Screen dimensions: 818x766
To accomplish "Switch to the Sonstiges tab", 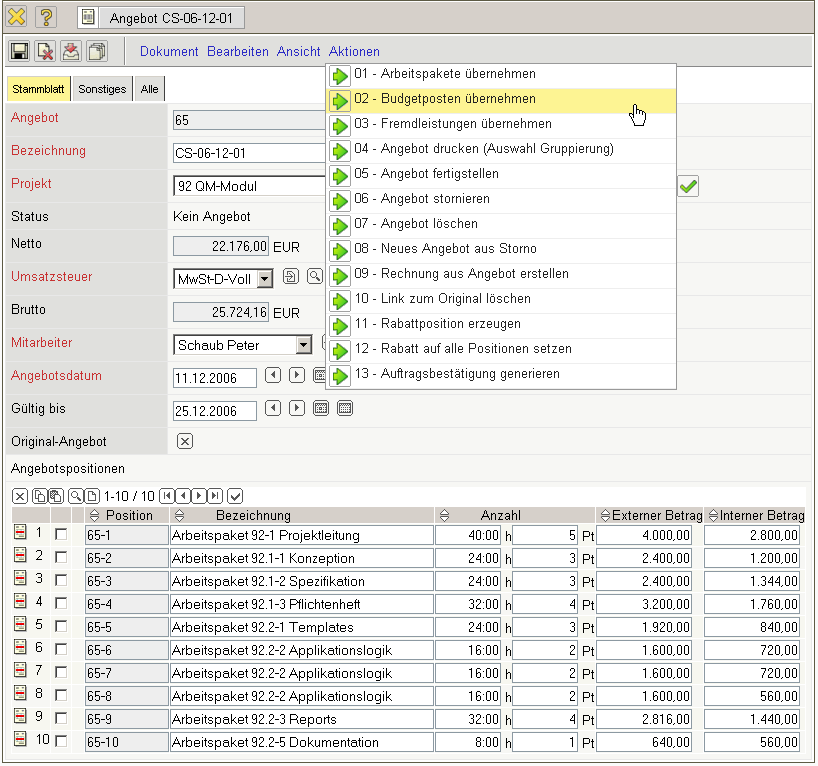I will (x=102, y=89).
